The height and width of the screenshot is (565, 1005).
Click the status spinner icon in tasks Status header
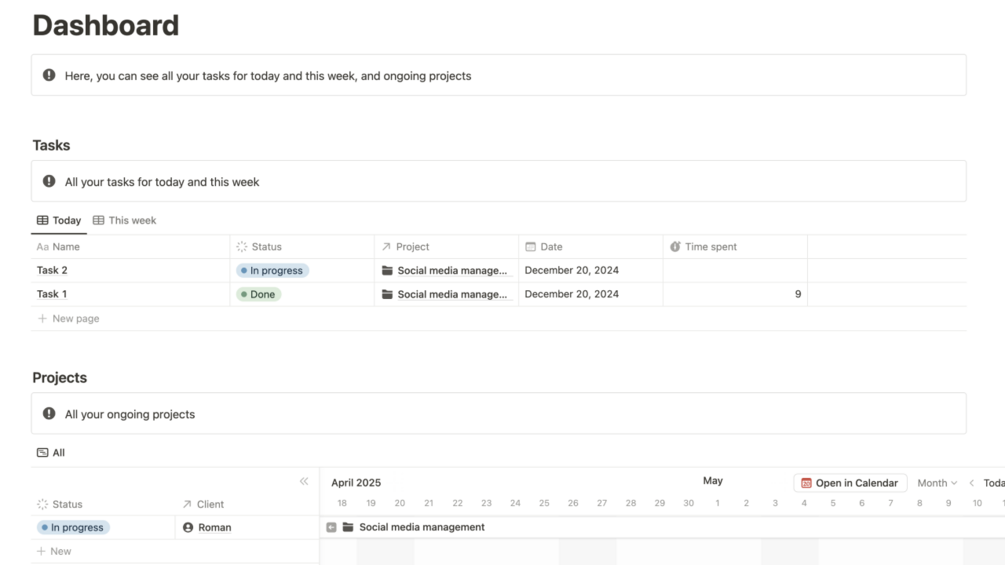242,247
